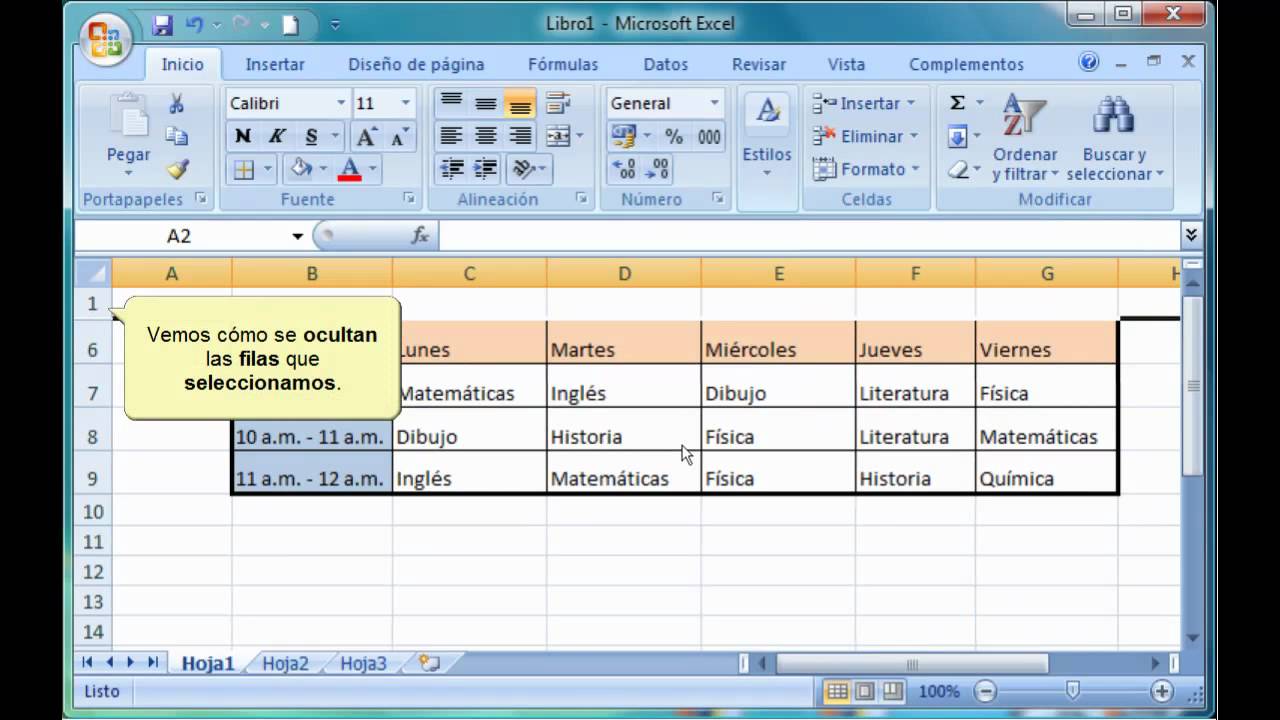Switch to the Datos tab
This screenshot has width=1280, height=720.
coord(665,64)
